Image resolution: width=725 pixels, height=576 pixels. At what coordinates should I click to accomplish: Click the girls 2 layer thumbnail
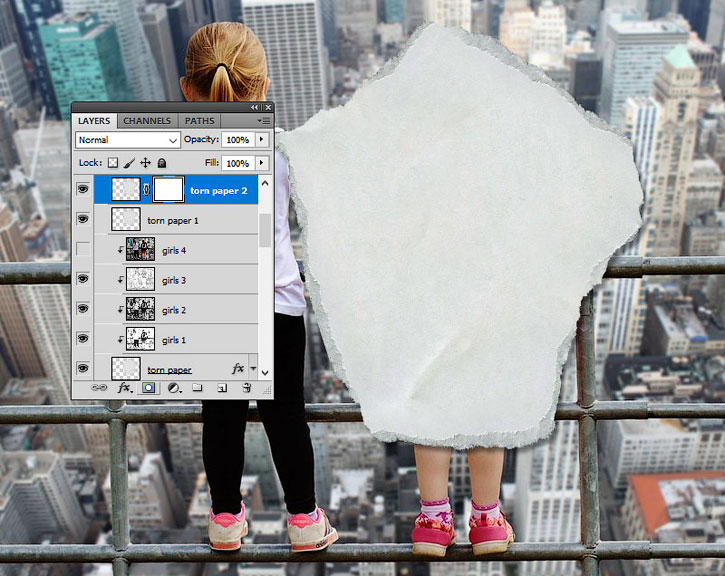click(141, 309)
